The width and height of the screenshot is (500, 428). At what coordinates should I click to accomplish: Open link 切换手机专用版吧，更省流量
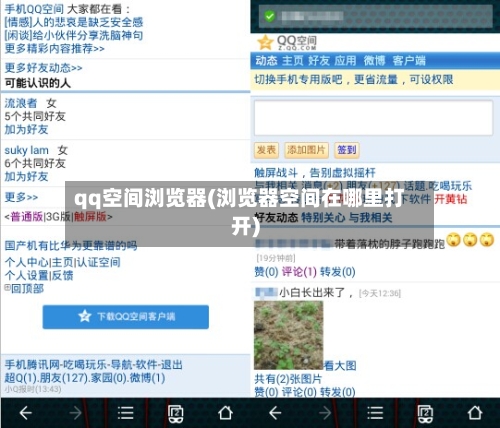pyautogui.click(x=354, y=79)
